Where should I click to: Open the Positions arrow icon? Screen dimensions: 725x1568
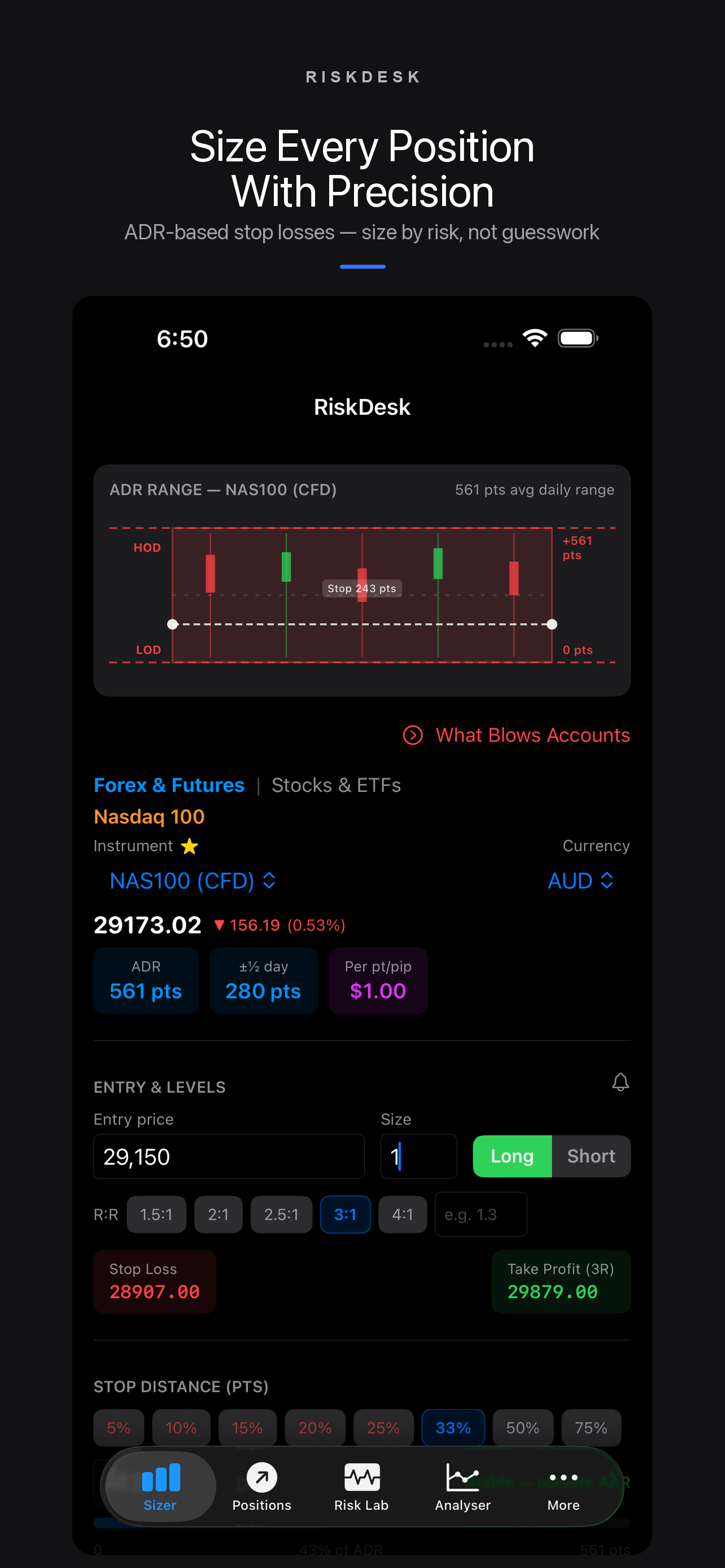tap(262, 1477)
